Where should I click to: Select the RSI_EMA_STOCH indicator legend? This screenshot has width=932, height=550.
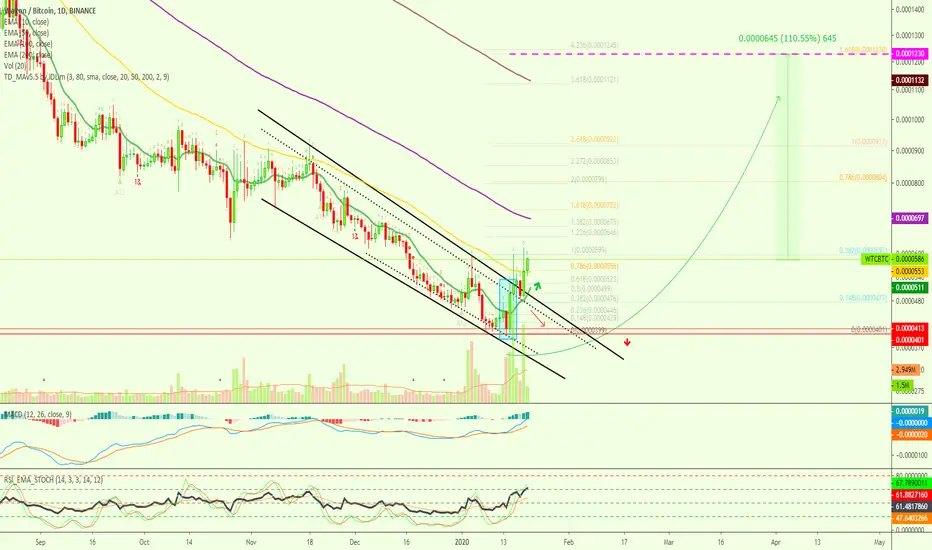53,479
